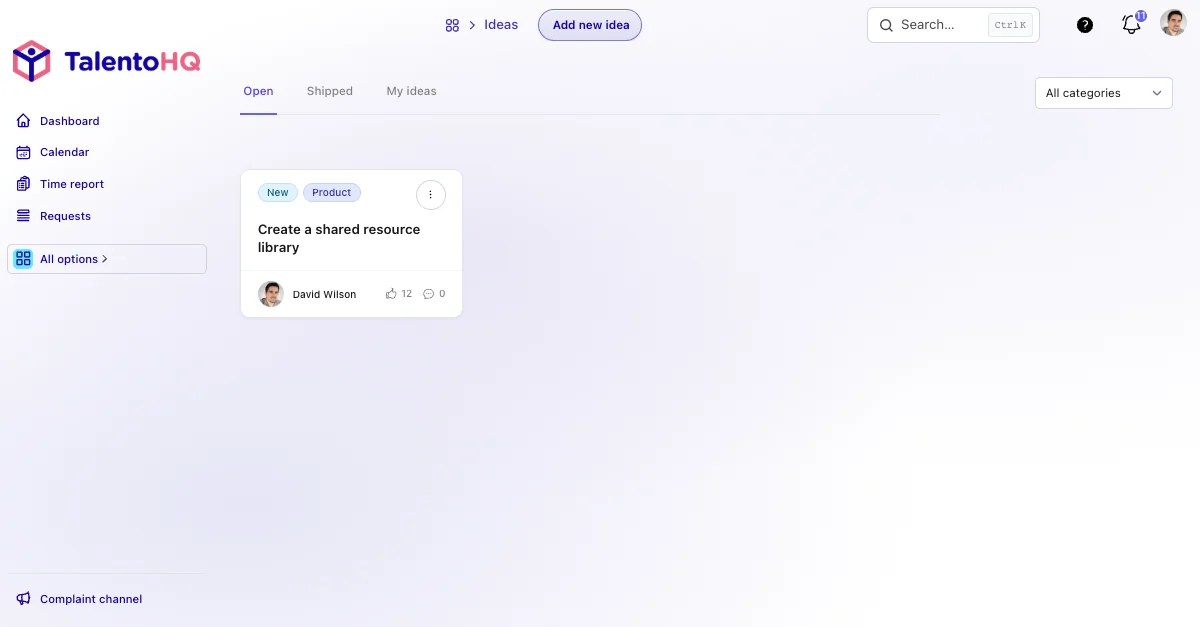Switch to the My ideas tab

click(x=411, y=91)
